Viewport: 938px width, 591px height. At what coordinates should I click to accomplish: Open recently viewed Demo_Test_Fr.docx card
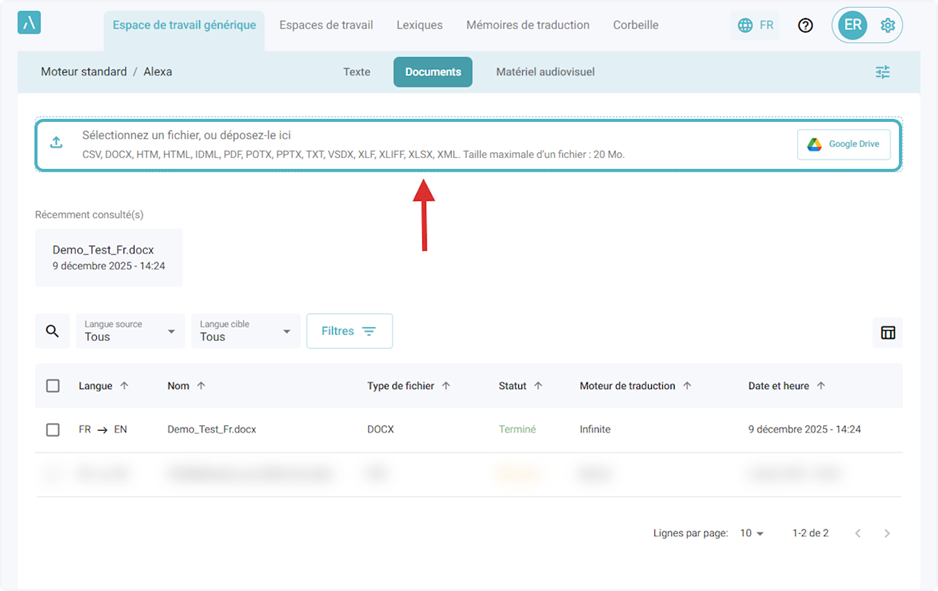pyautogui.click(x=108, y=258)
